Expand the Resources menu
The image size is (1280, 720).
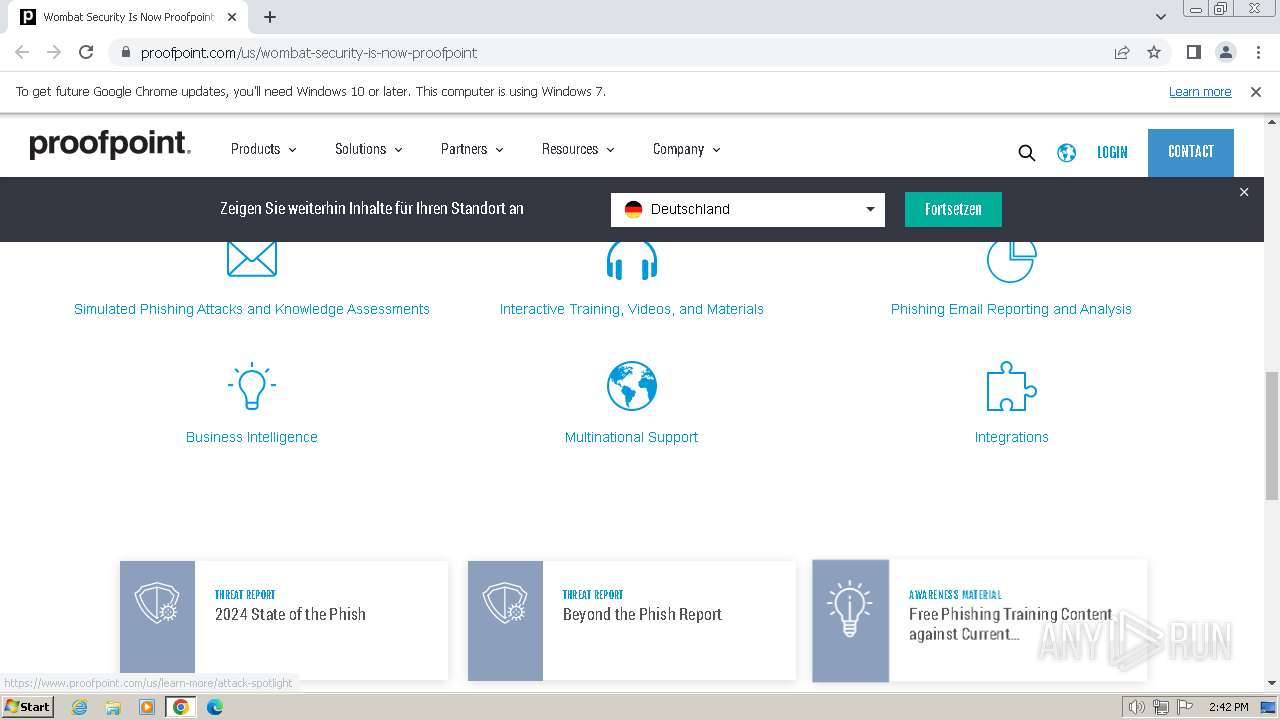578,149
